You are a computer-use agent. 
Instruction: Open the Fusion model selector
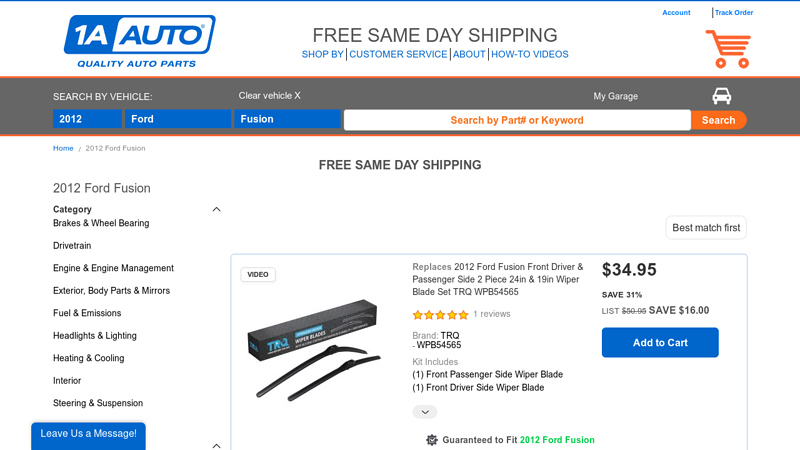tap(288, 119)
